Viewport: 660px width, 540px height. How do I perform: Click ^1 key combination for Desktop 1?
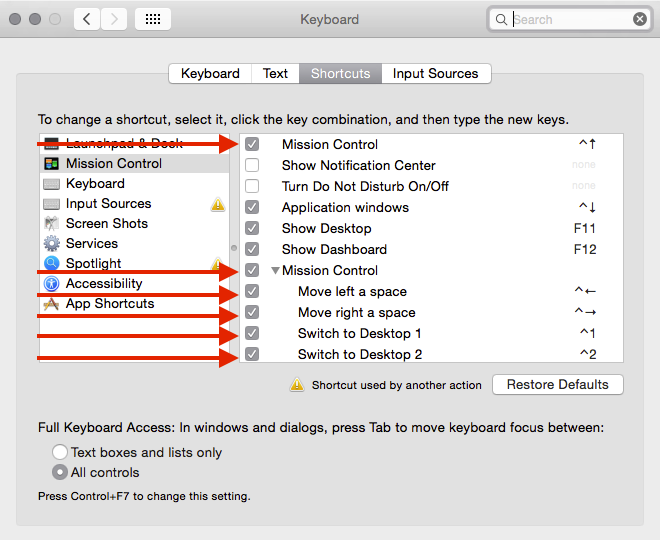tap(588, 333)
